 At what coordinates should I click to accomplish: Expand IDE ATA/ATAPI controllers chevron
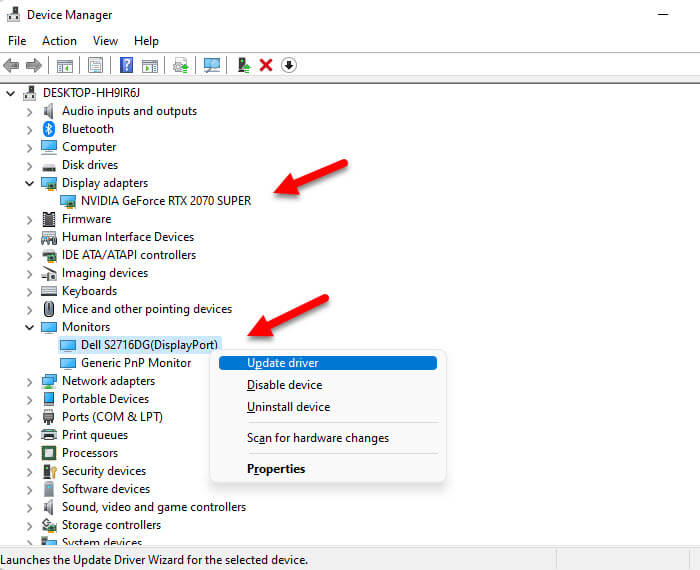tap(29, 256)
